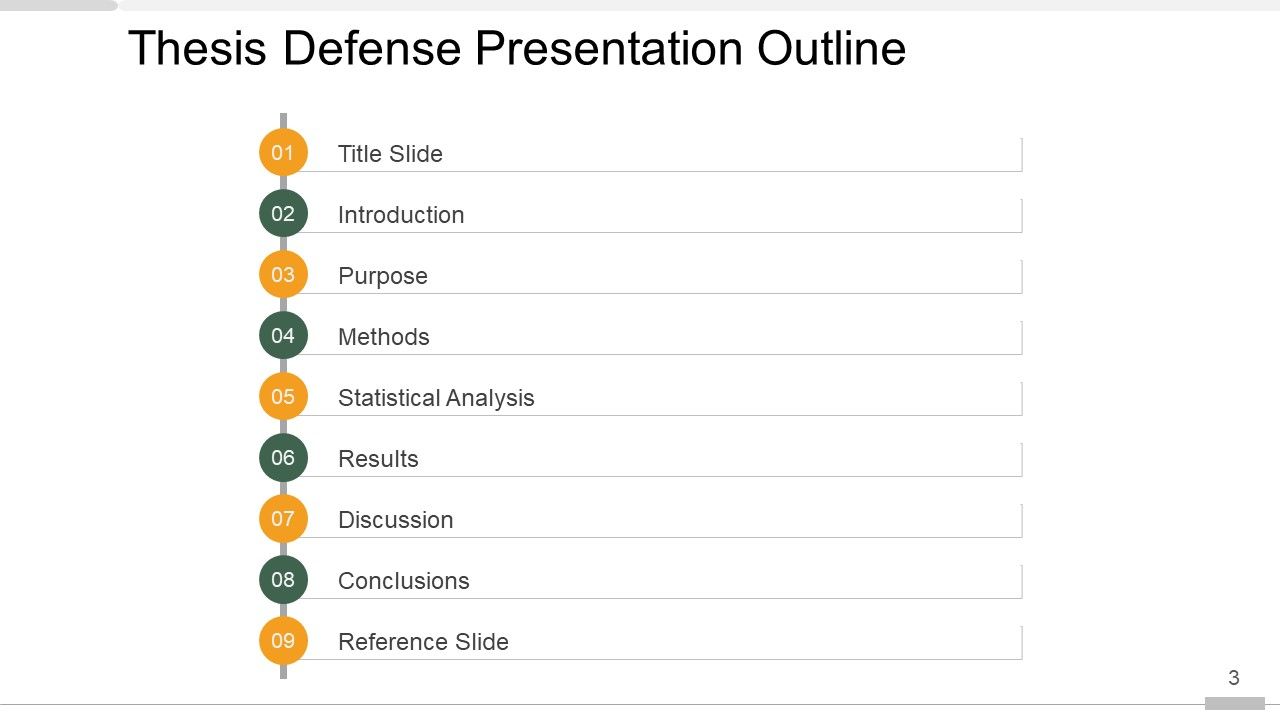1280x720 pixels.
Task: Select the green 04 circle marker
Action: (283, 336)
